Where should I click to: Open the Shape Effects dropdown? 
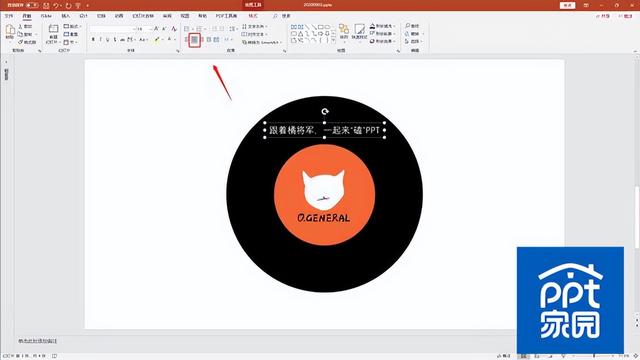(383, 41)
